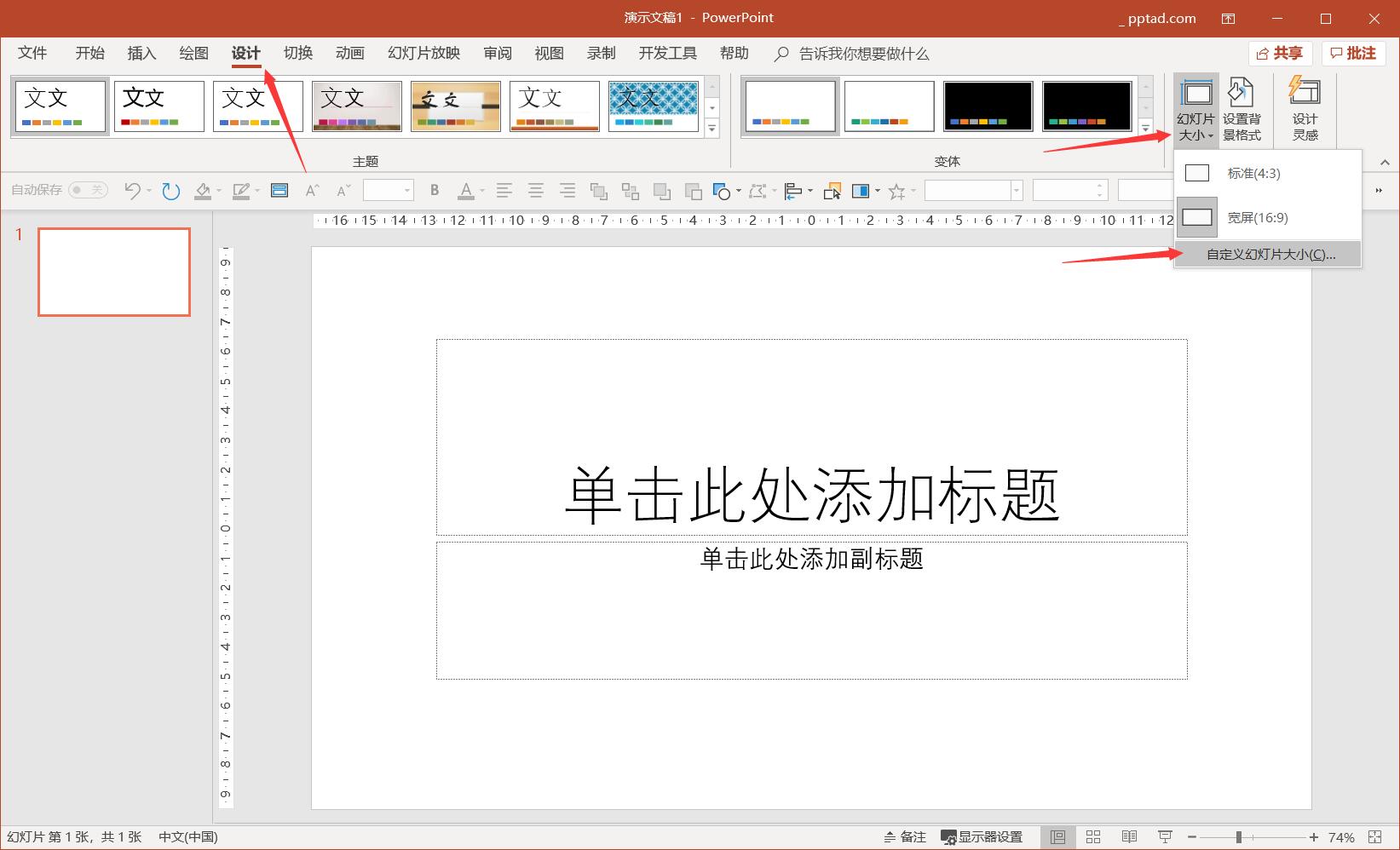Screen dimensions: 1400x850
Task: Click the ungroup objects icon
Action: pyautogui.click(x=631, y=191)
